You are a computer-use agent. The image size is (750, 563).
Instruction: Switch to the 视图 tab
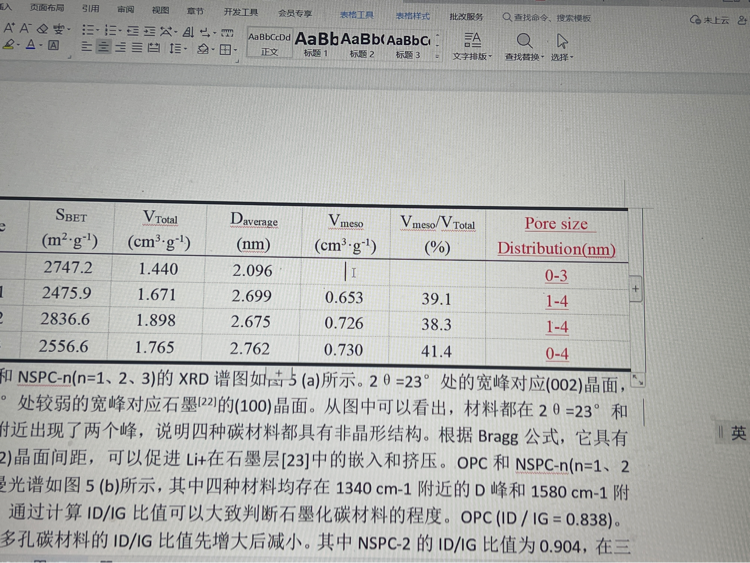point(160,10)
